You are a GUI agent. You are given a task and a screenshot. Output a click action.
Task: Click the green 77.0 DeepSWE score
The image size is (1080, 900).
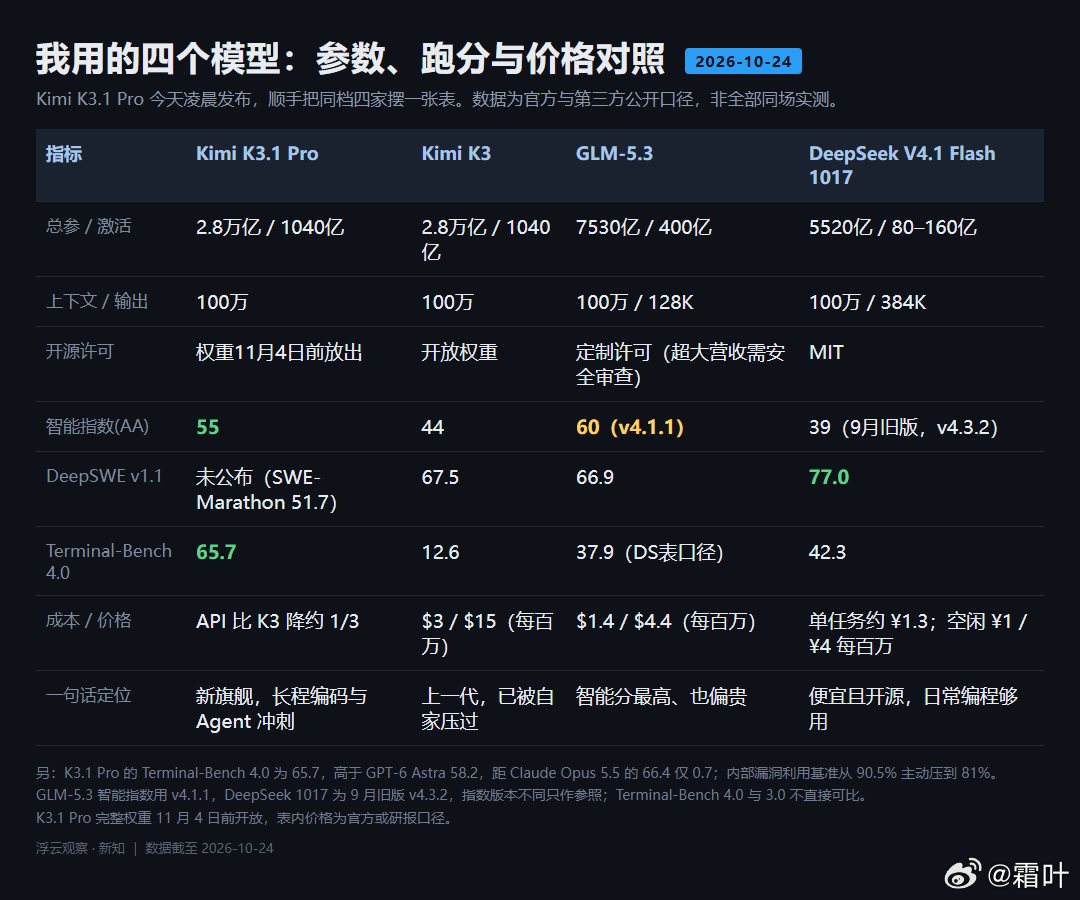829,477
